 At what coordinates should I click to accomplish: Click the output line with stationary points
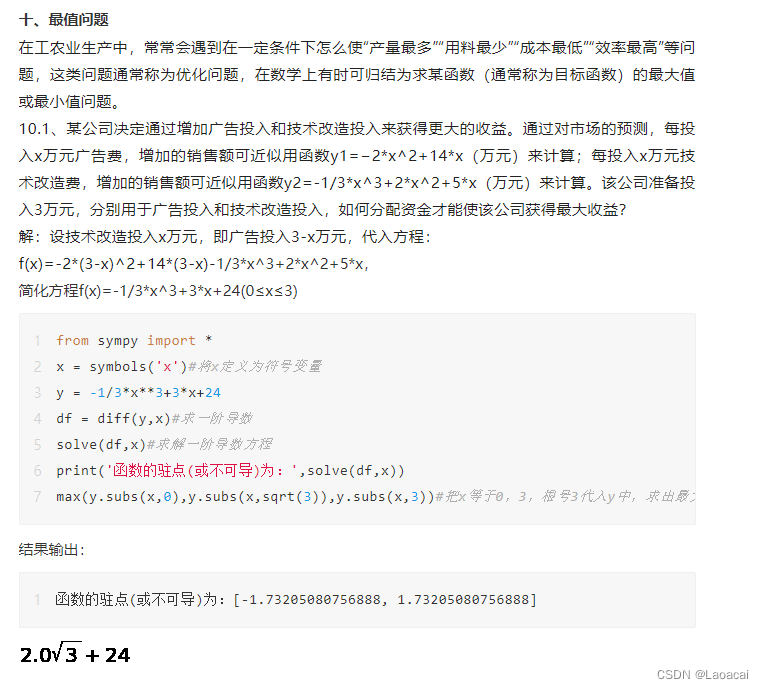pos(296,599)
